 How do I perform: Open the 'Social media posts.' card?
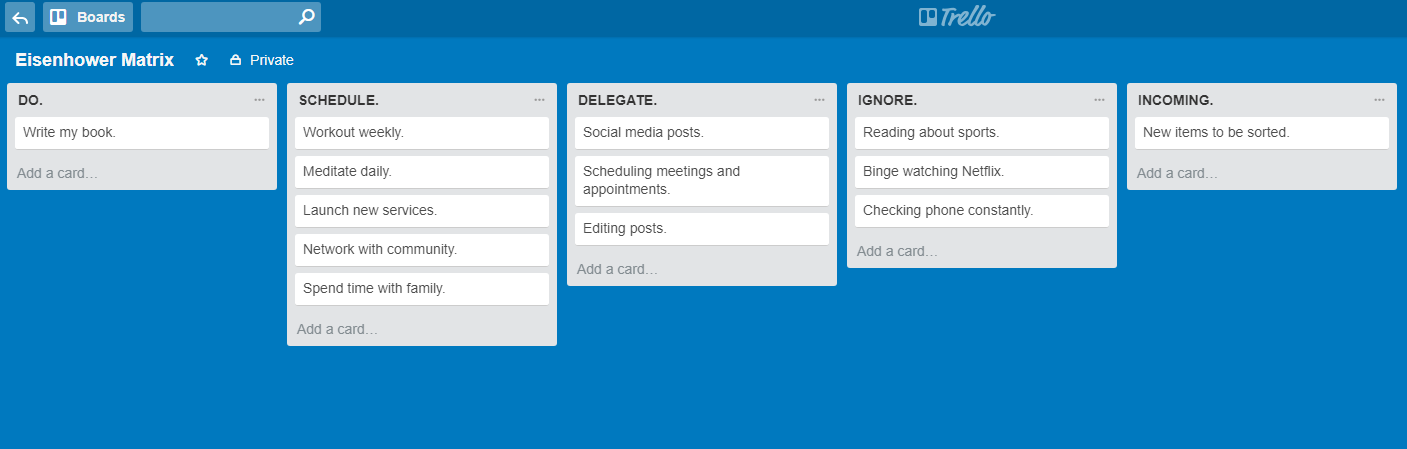702,133
